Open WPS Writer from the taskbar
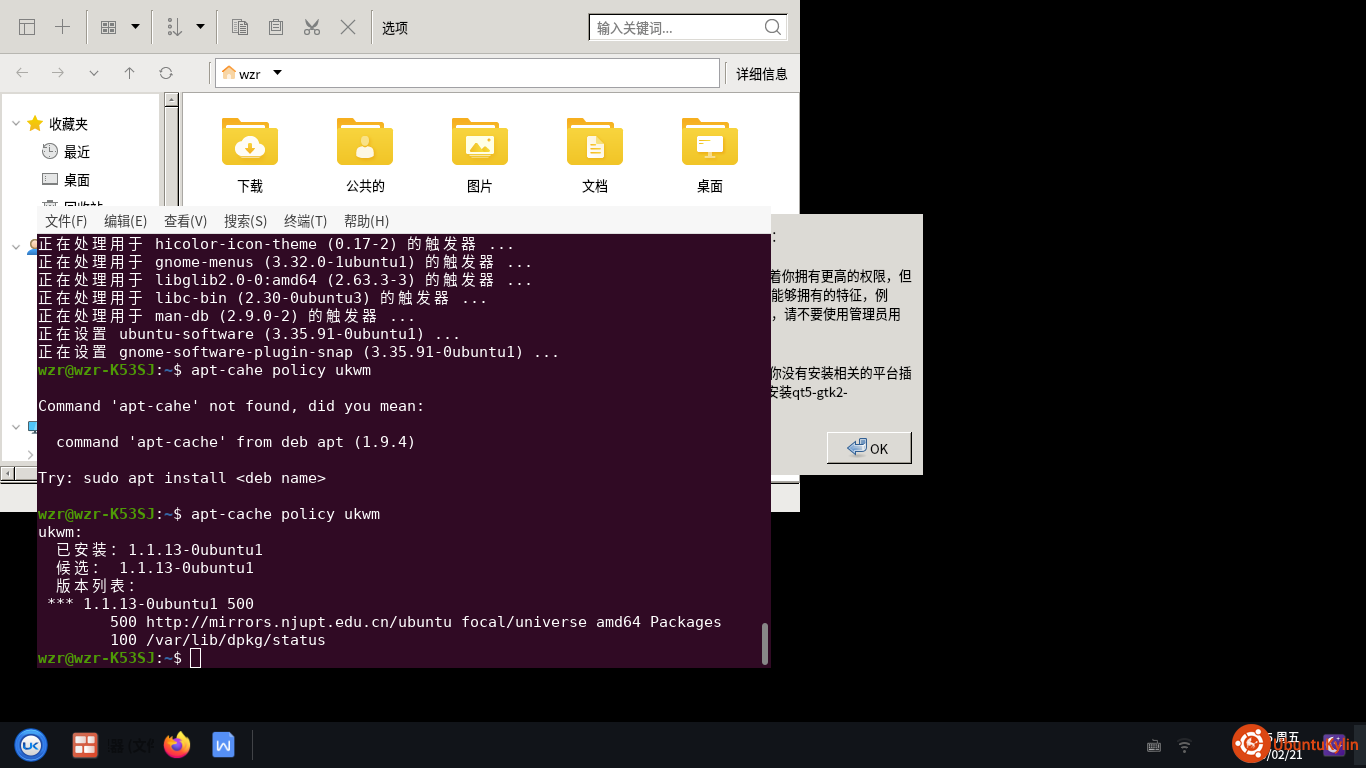Viewport: 1366px width, 768px height. (223, 744)
